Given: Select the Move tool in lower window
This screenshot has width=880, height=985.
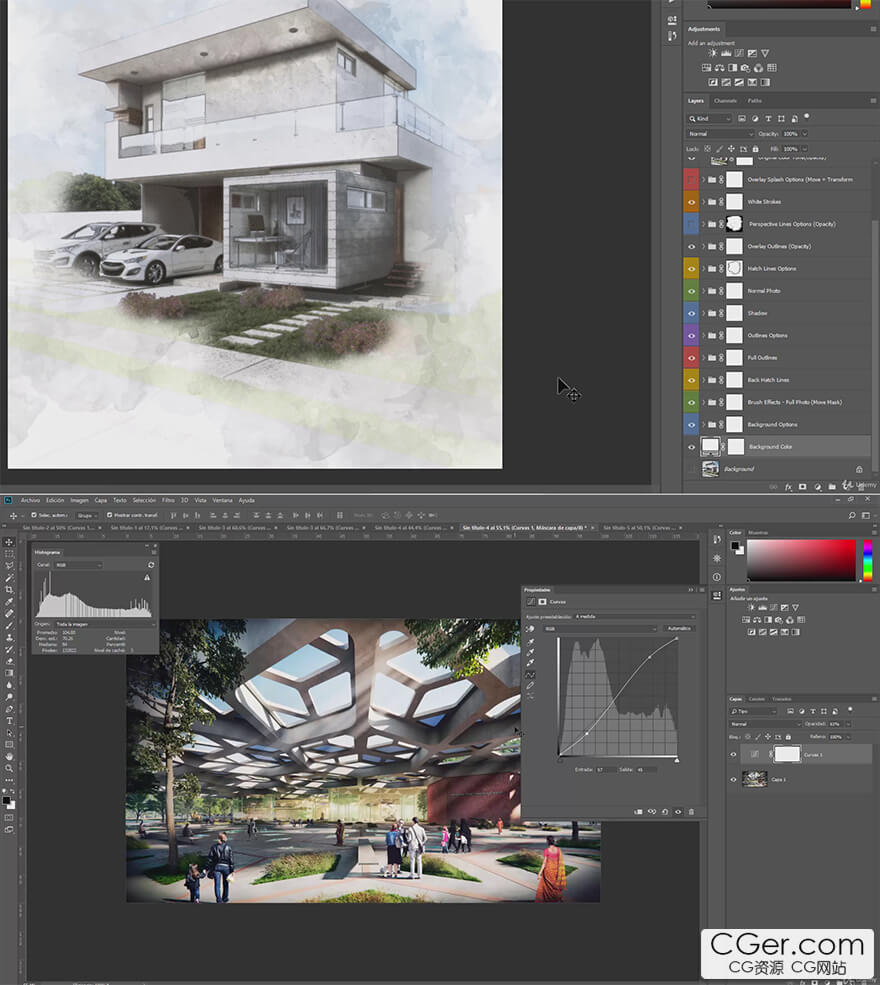Looking at the screenshot, I should 9,541.
